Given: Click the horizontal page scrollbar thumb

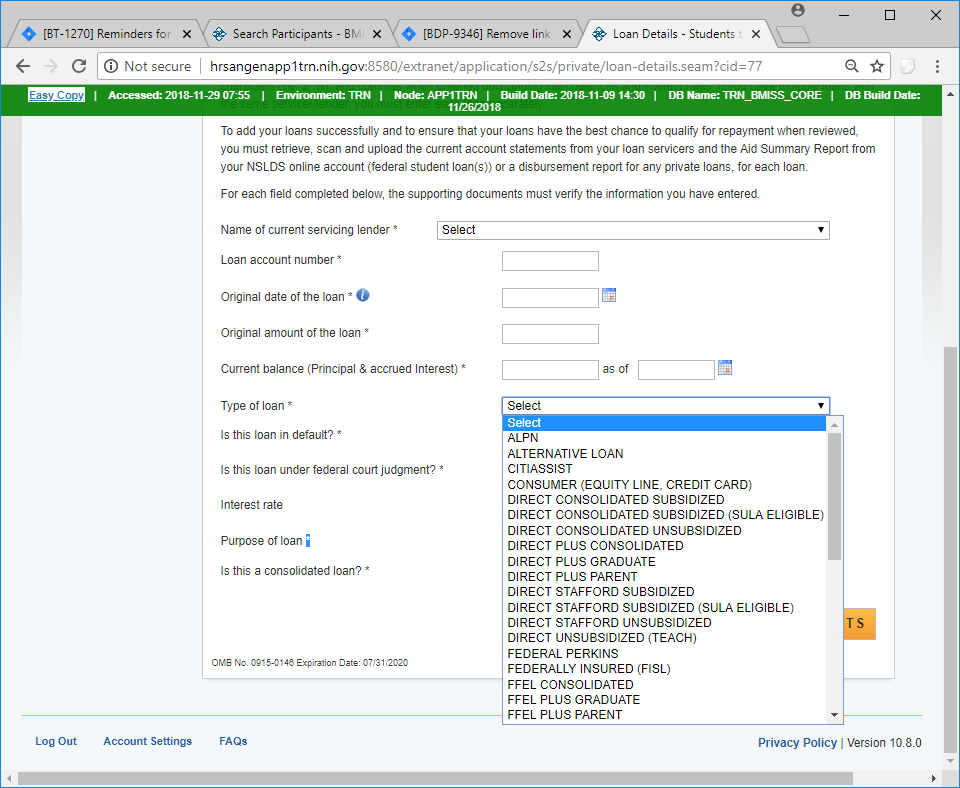Looking at the screenshot, I should [435, 779].
